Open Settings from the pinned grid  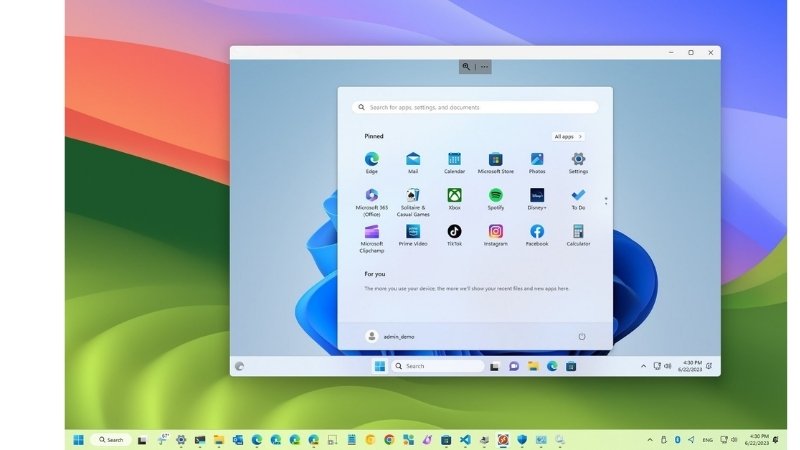click(578, 163)
